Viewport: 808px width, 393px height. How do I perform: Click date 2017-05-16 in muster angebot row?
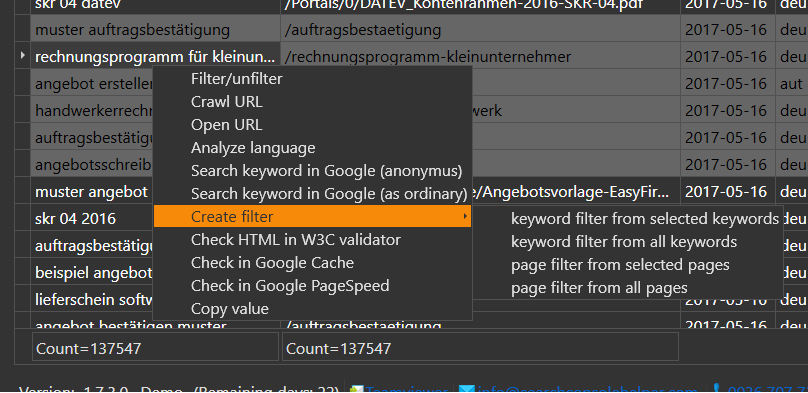[x=728, y=192]
